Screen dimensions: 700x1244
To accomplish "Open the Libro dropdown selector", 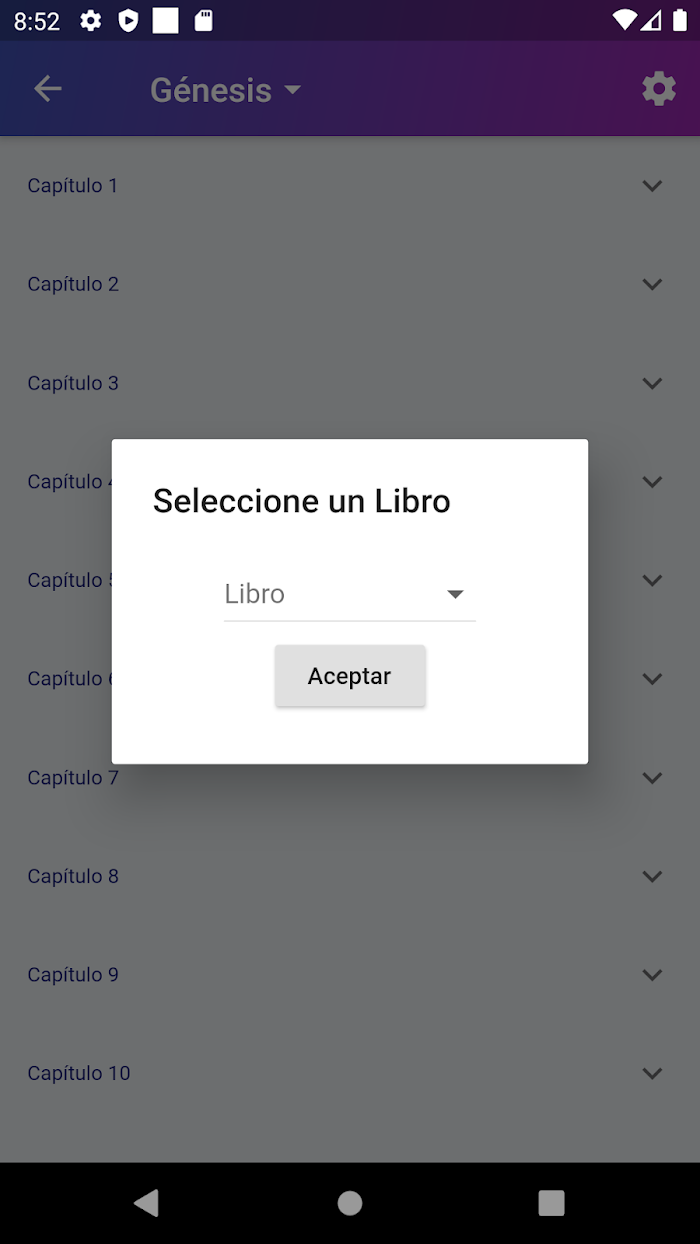I will tap(349, 594).
